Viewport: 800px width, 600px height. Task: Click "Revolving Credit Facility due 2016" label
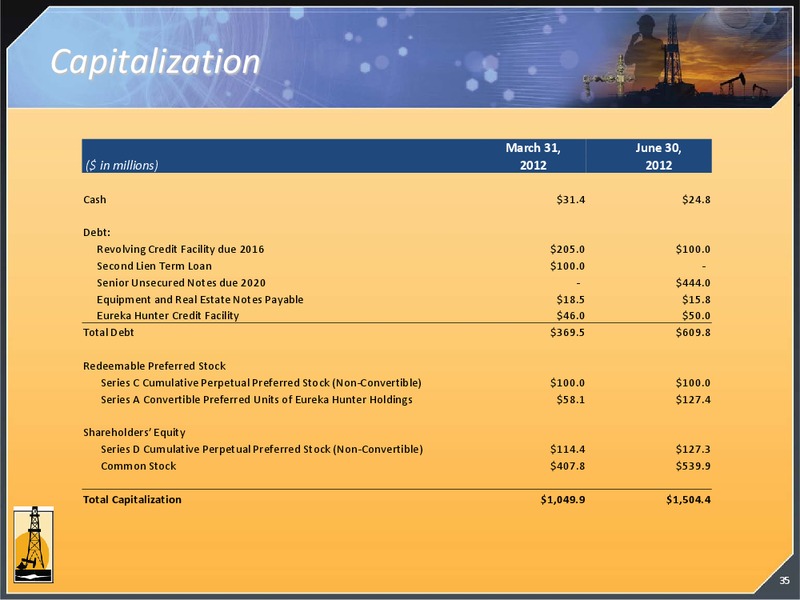click(181, 249)
